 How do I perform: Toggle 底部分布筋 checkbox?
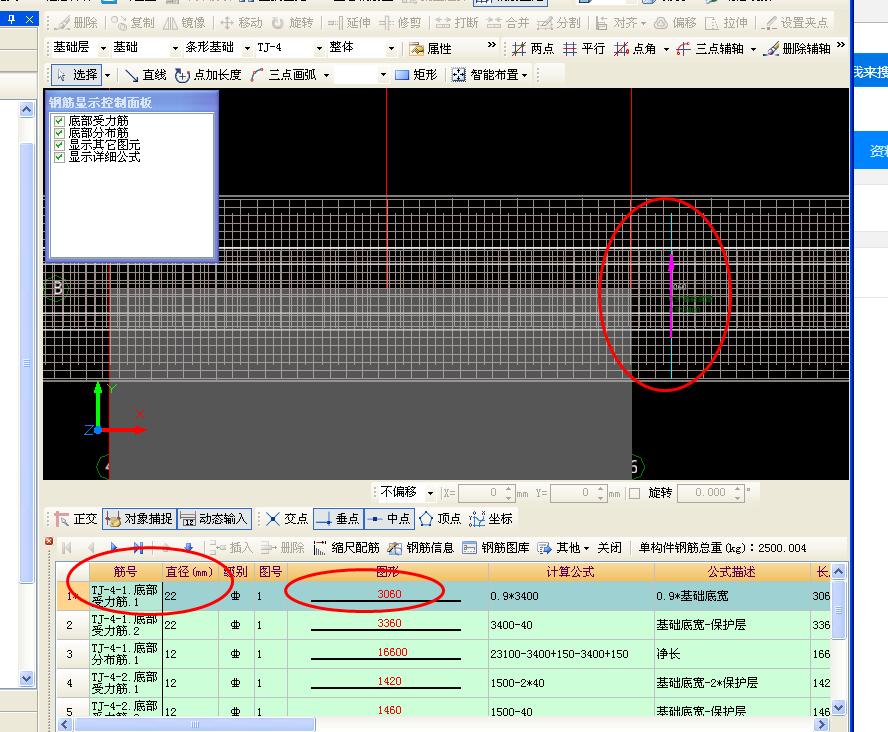tap(59, 133)
